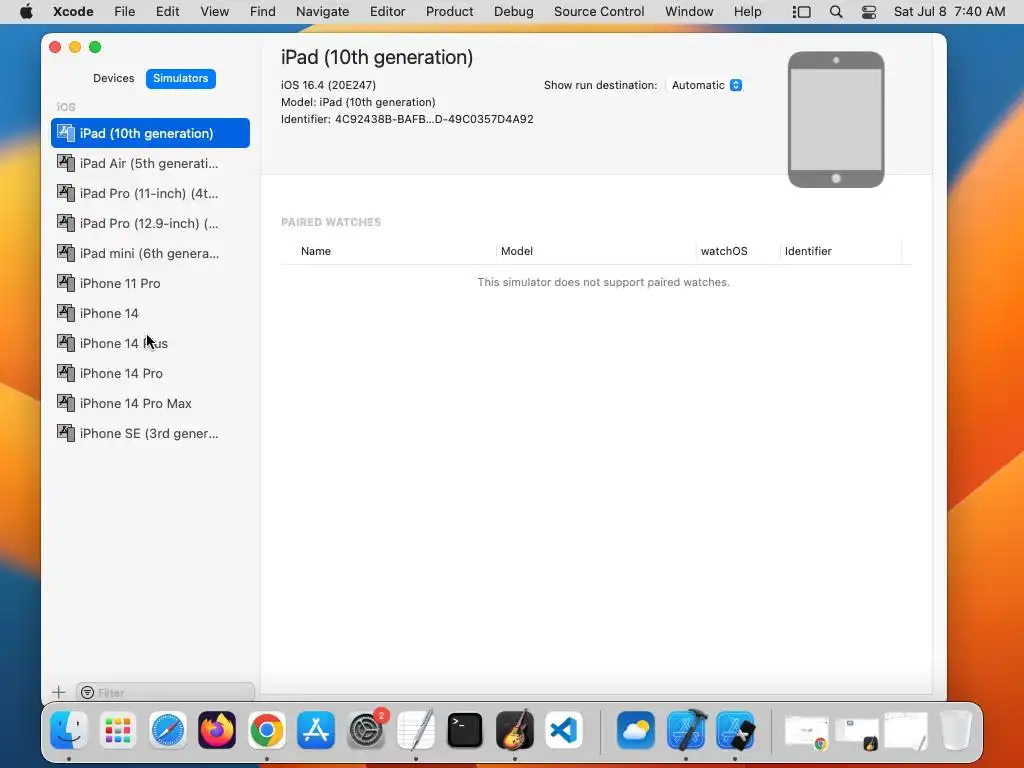Open App Store from the Dock
Viewport: 1024px width, 768px height.
coord(316,729)
